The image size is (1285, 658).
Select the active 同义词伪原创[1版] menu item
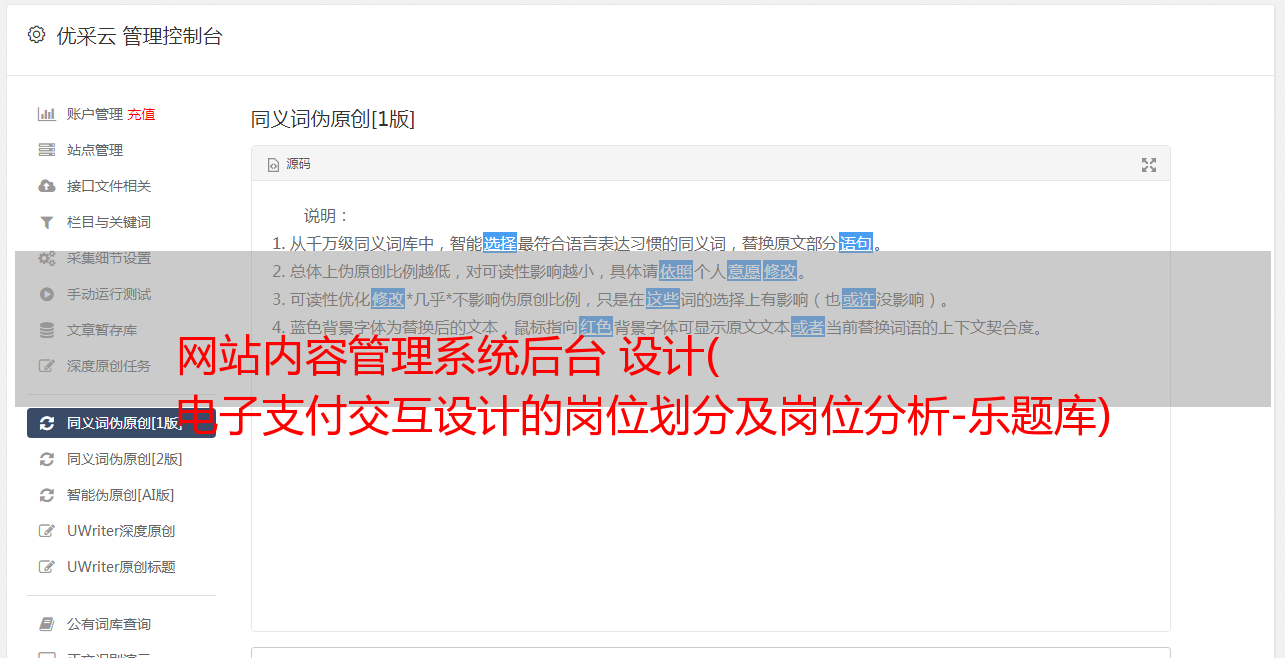point(121,423)
